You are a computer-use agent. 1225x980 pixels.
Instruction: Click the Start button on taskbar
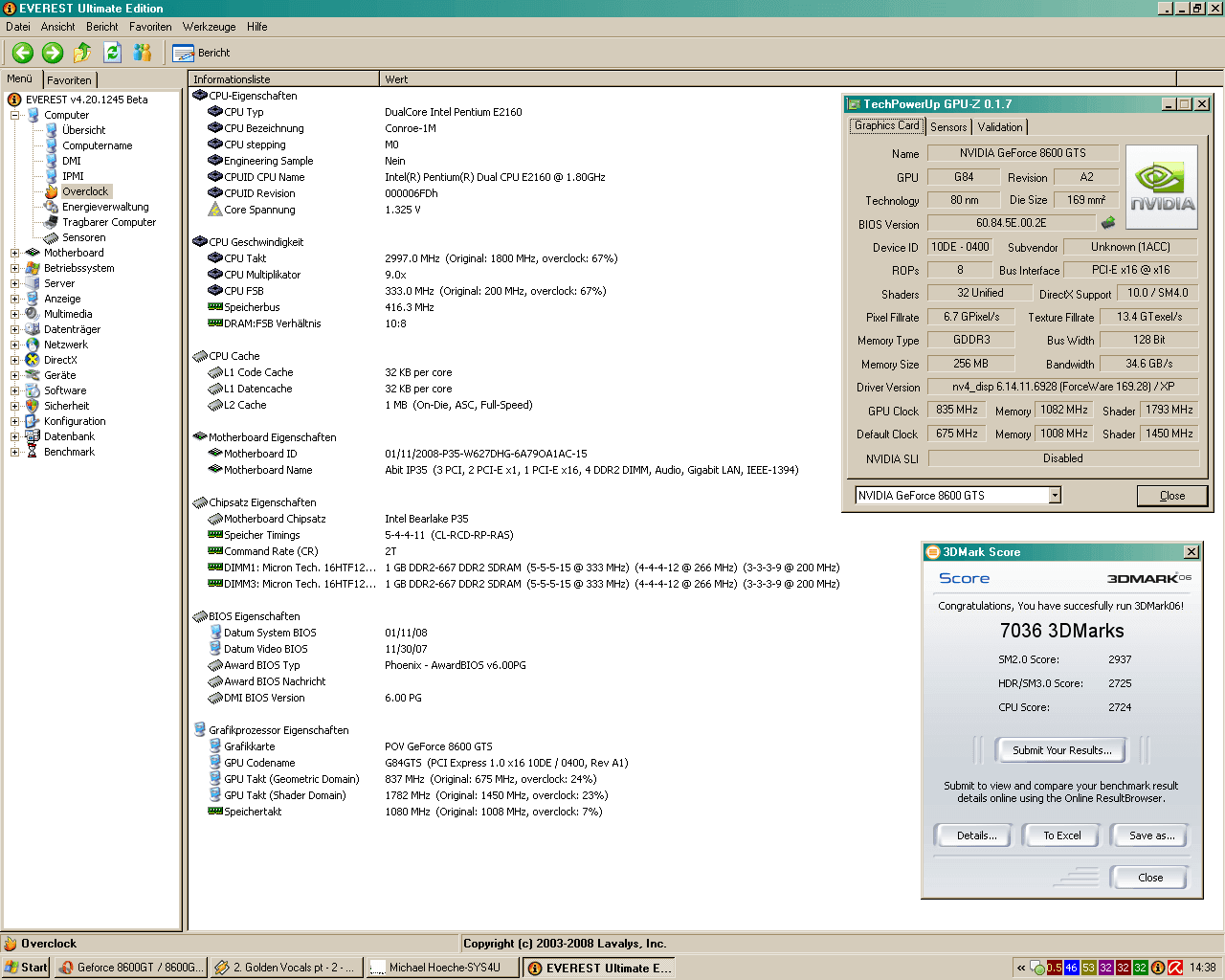pos(26,968)
